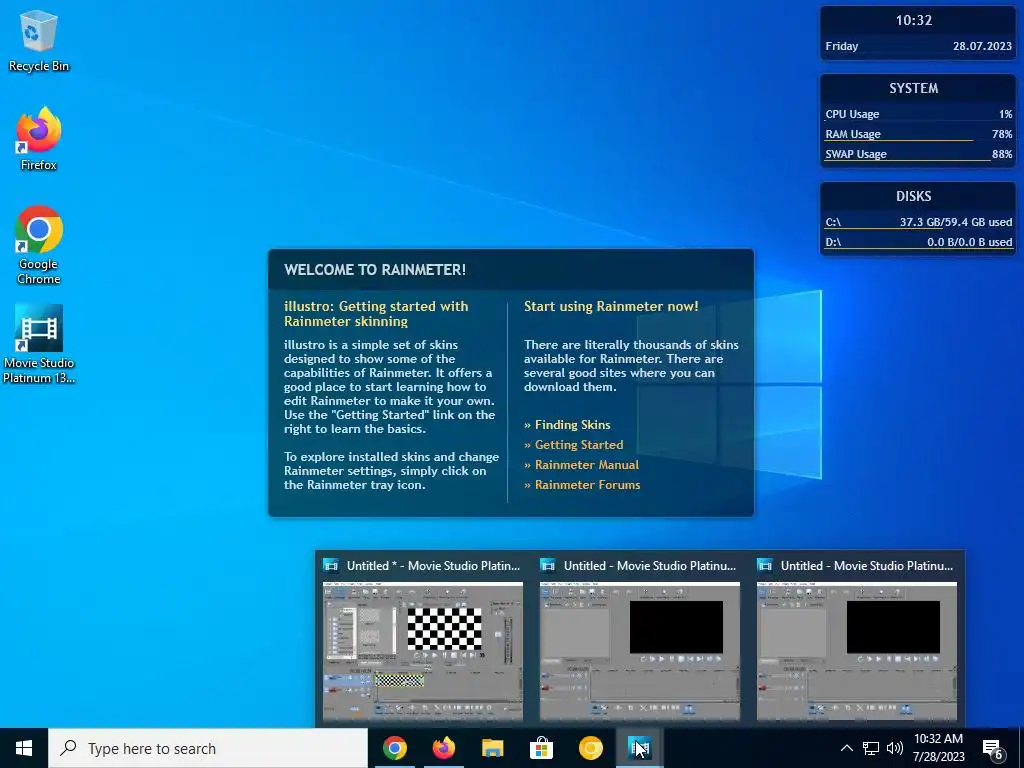Click the RAM Usage bar

coord(918,135)
